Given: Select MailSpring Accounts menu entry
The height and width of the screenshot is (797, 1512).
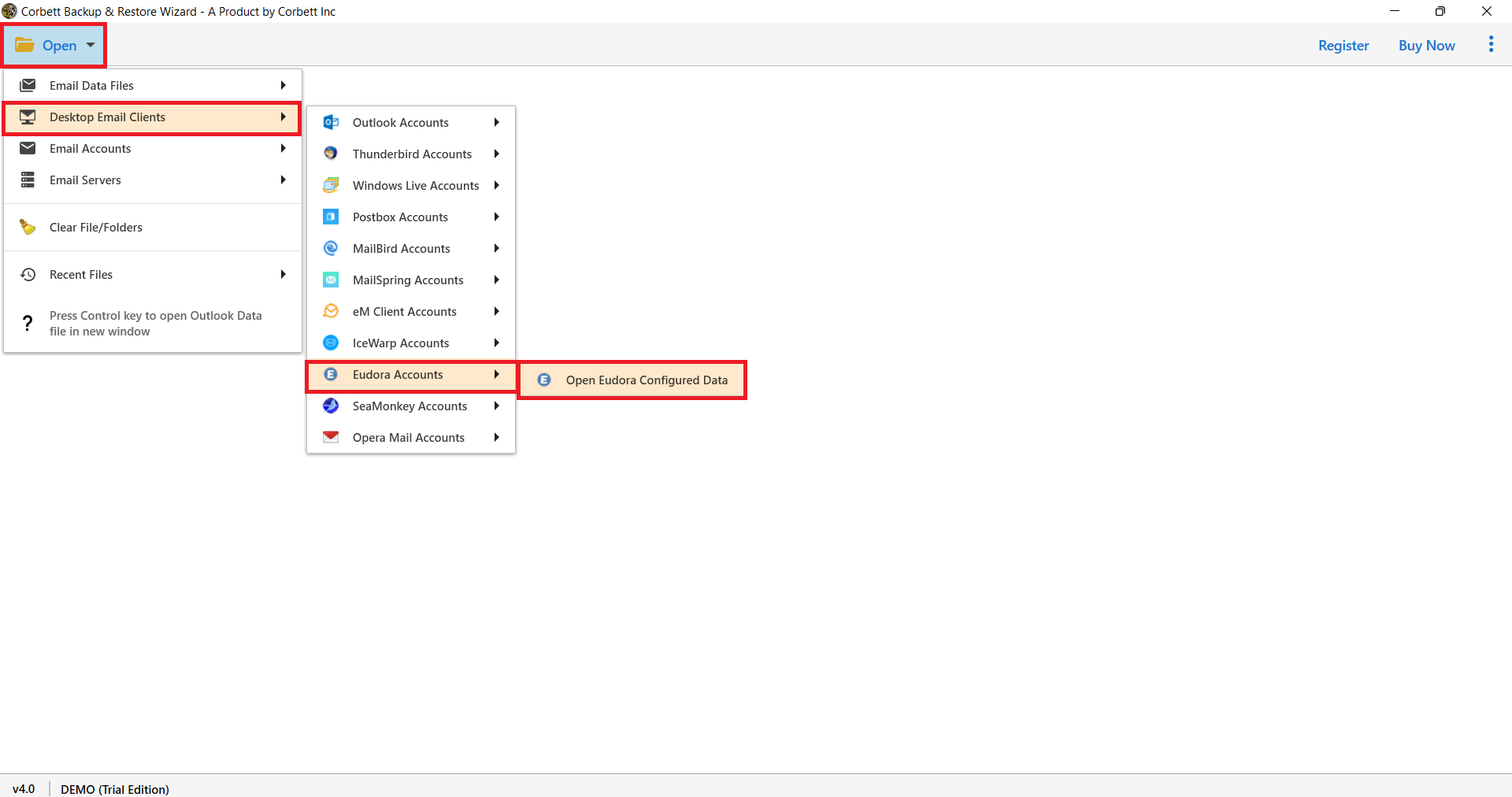Looking at the screenshot, I should [411, 280].
